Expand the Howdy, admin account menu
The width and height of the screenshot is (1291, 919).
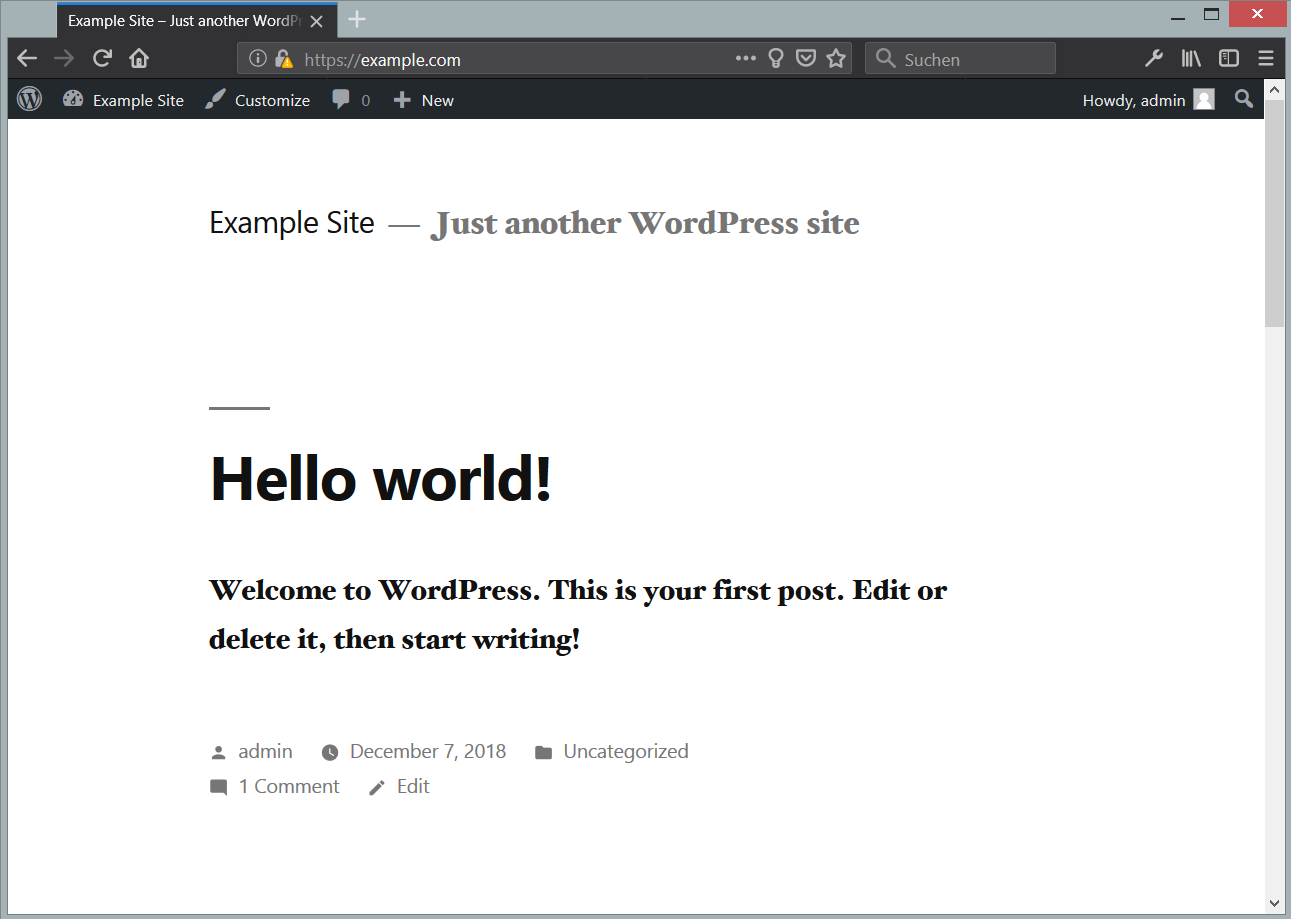[x=1147, y=100]
